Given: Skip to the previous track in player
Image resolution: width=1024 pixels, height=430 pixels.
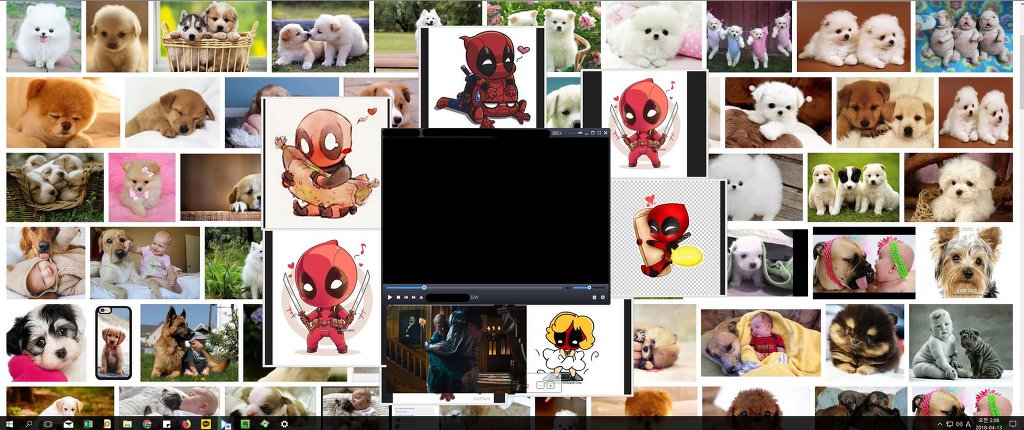Looking at the screenshot, I should pos(406,297).
